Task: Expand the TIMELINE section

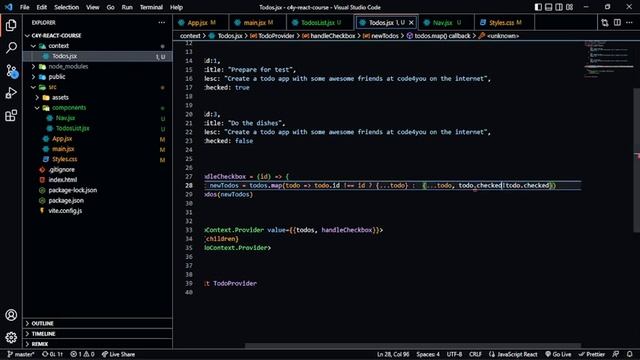Action: pos(97,333)
